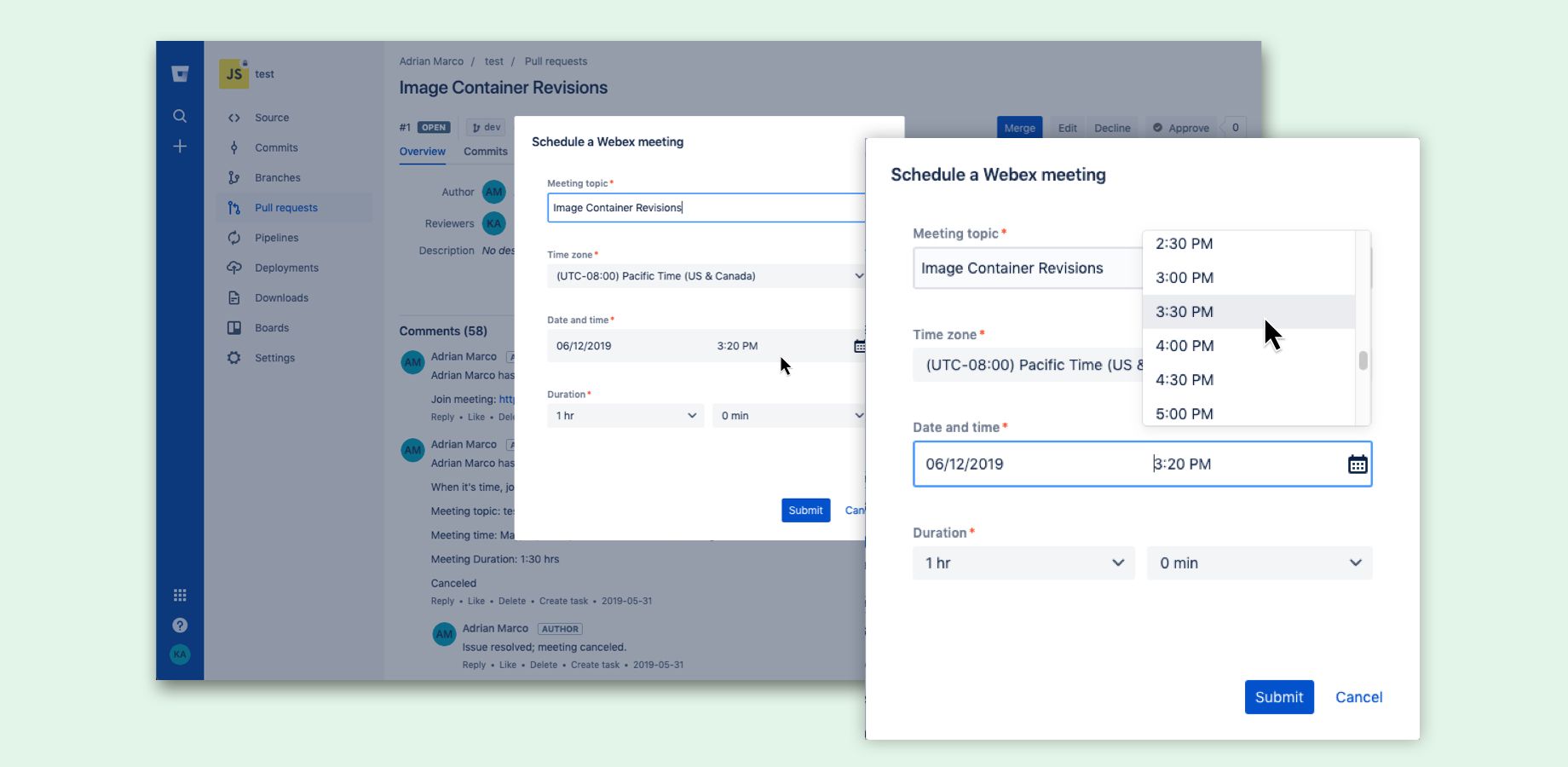Click the Settings gear icon
Viewport: 1568px width, 767px height.
tap(234, 358)
